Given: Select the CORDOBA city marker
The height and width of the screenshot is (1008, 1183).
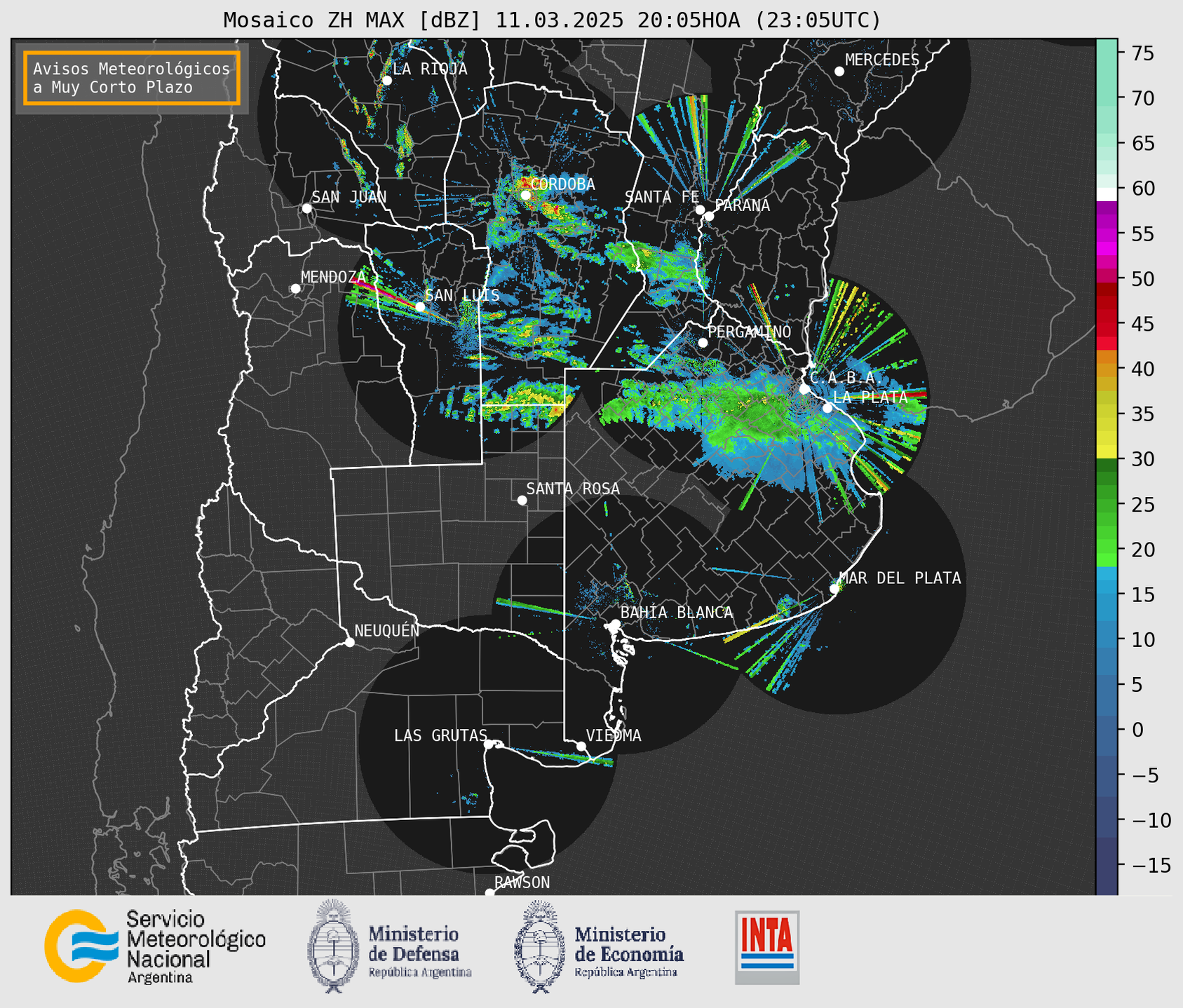Looking at the screenshot, I should tap(525, 195).
